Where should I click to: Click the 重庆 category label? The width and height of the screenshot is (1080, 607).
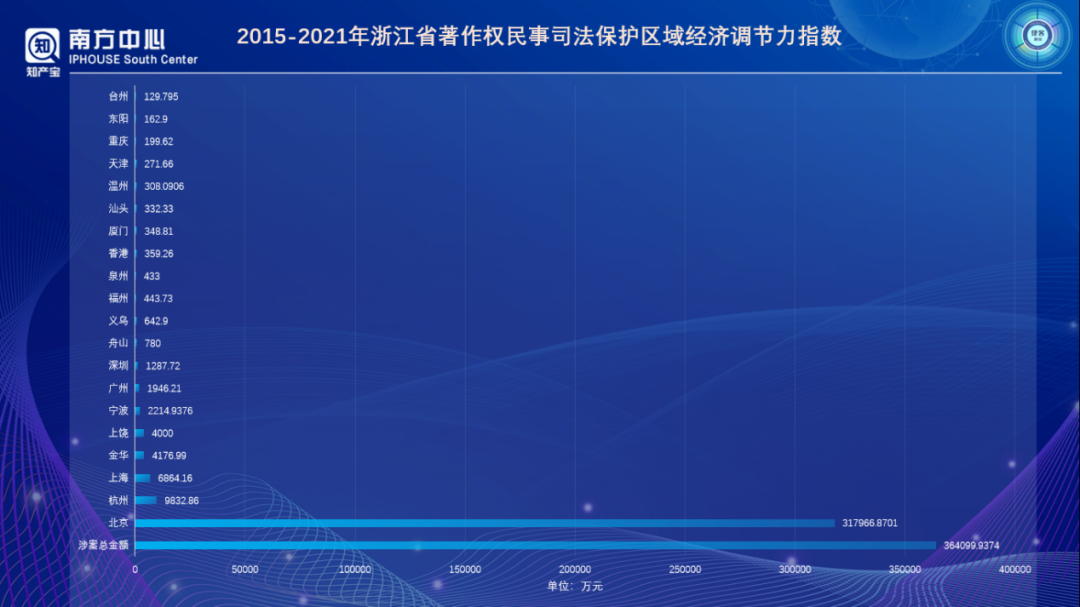tap(118, 141)
